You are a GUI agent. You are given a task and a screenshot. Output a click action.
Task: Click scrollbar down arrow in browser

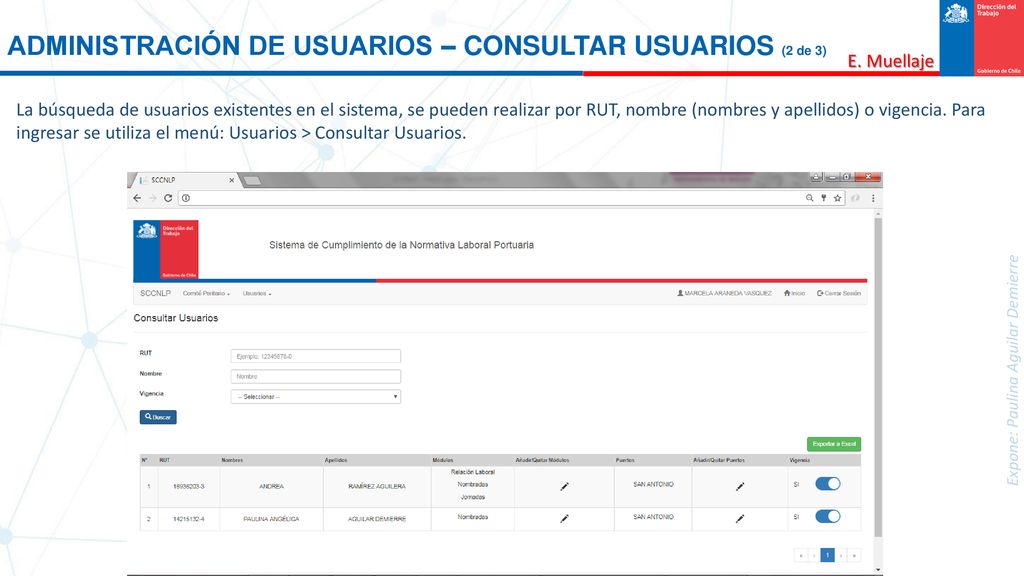point(878,569)
